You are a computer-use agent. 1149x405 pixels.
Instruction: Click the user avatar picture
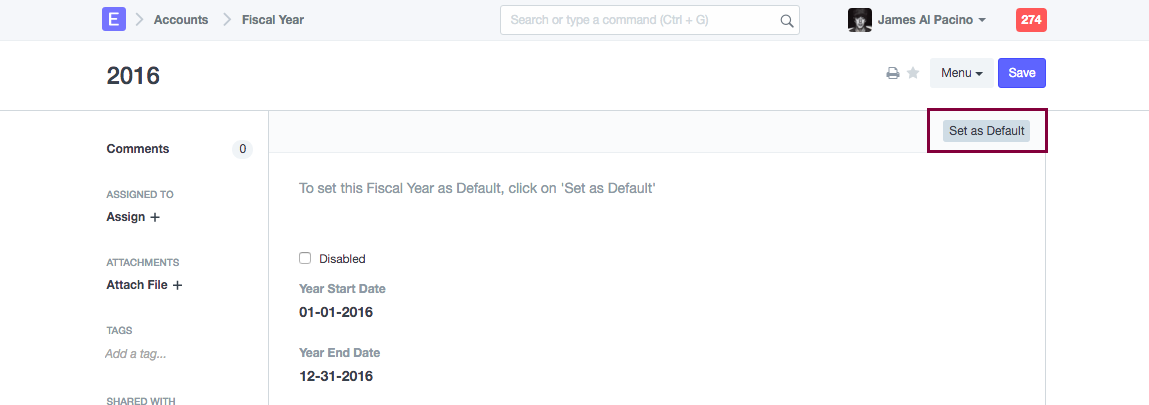coord(859,20)
